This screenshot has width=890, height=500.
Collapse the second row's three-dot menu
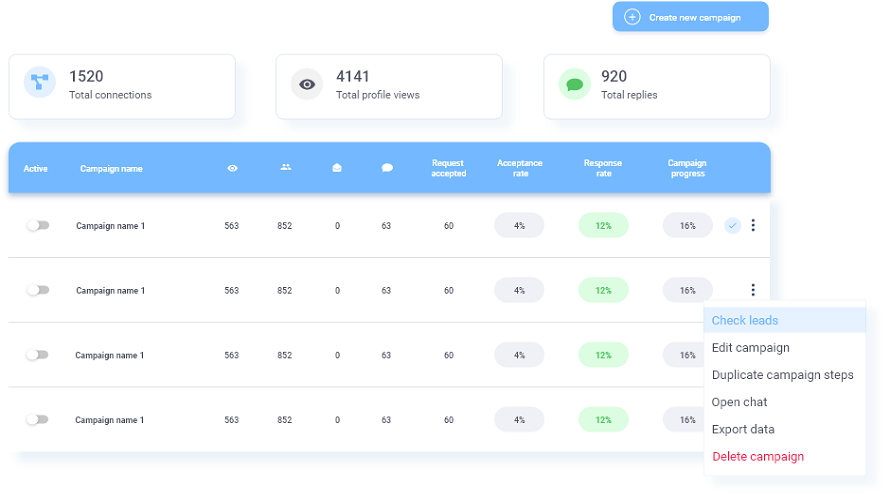click(753, 290)
